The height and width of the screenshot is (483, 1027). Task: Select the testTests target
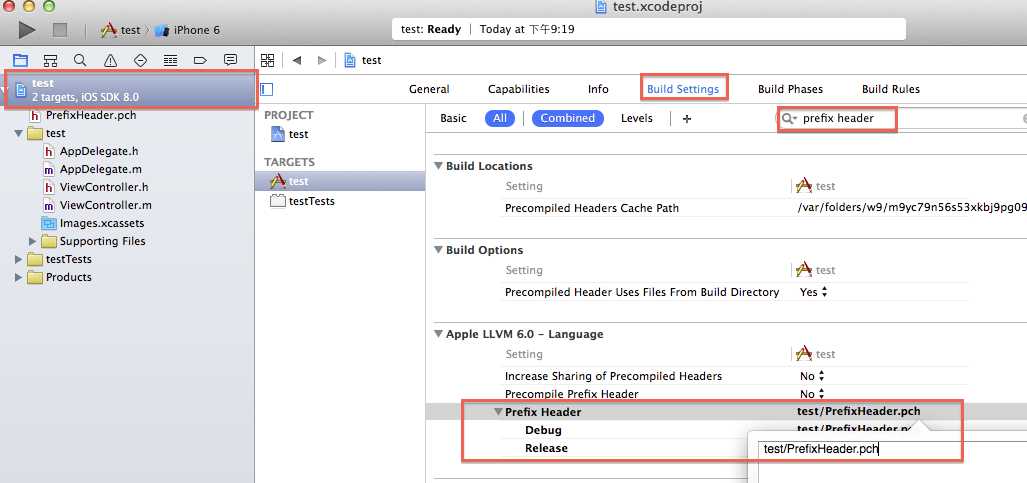coord(303,201)
